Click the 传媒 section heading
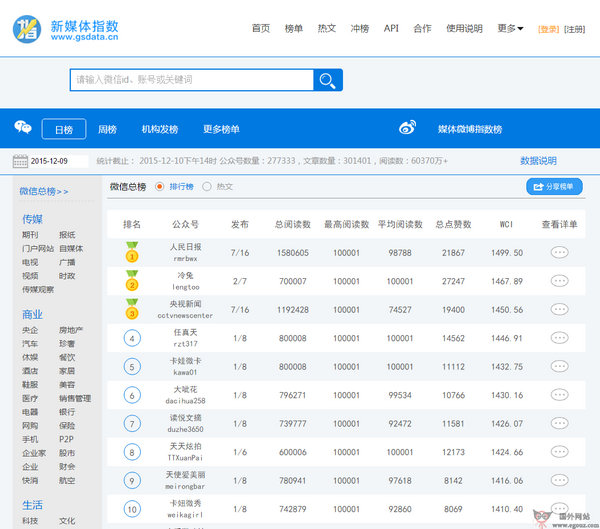Viewport: 600px width, 529px height. [32, 219]
